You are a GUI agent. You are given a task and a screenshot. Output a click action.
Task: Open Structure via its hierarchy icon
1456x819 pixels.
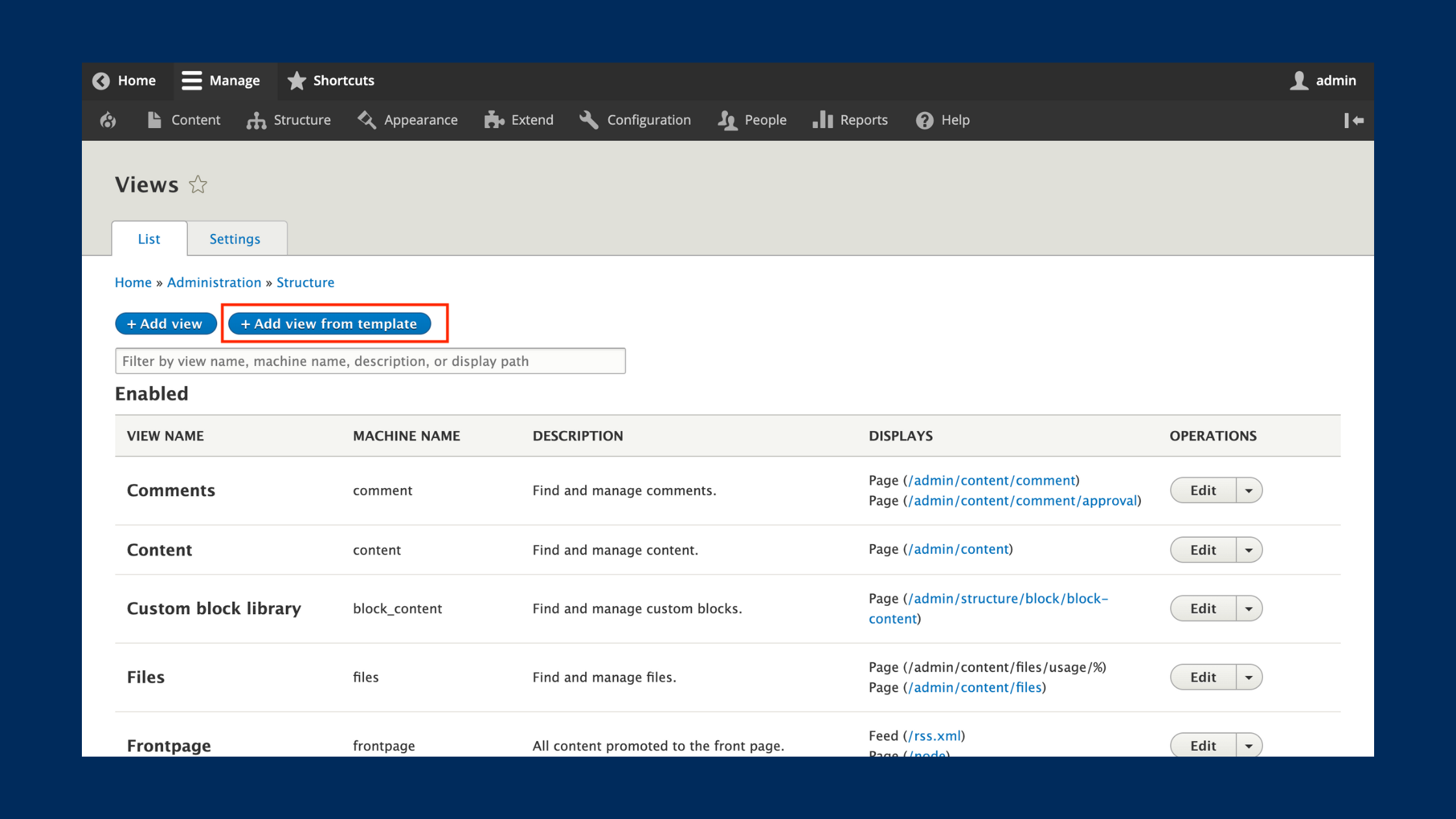tap(256, 120)
